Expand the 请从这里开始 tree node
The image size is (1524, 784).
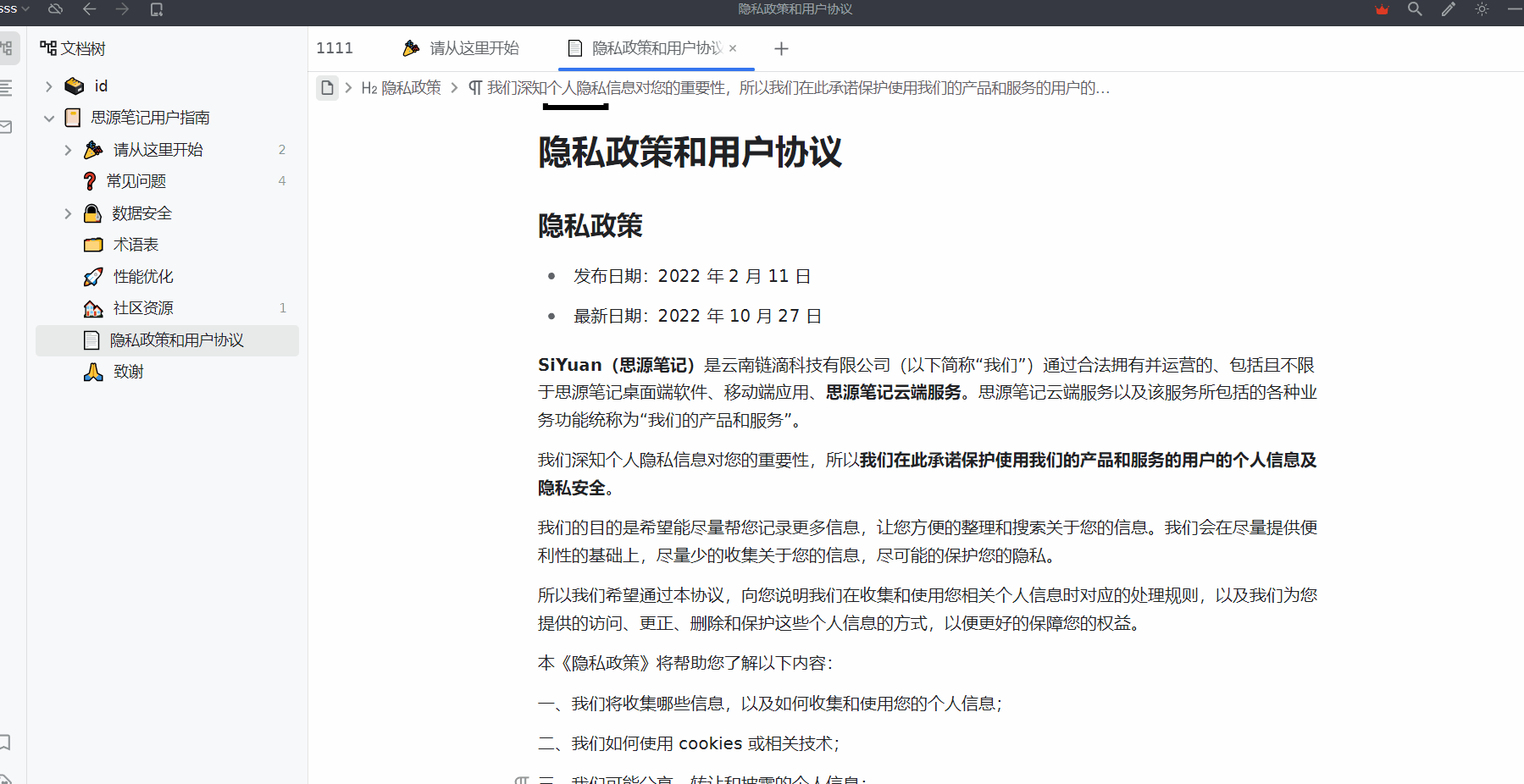click(68, 150)
